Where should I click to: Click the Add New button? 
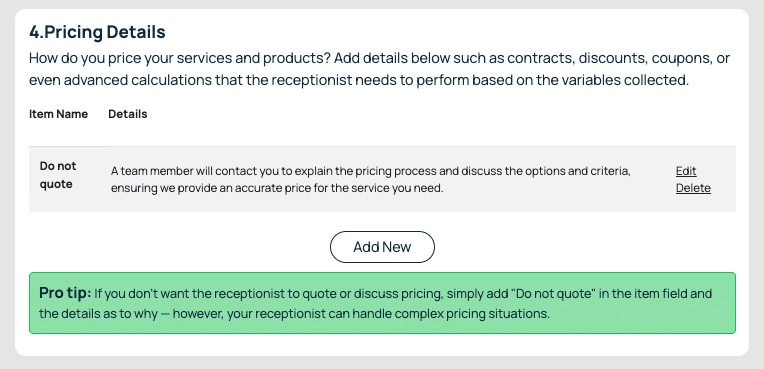[x=382, y=247]
